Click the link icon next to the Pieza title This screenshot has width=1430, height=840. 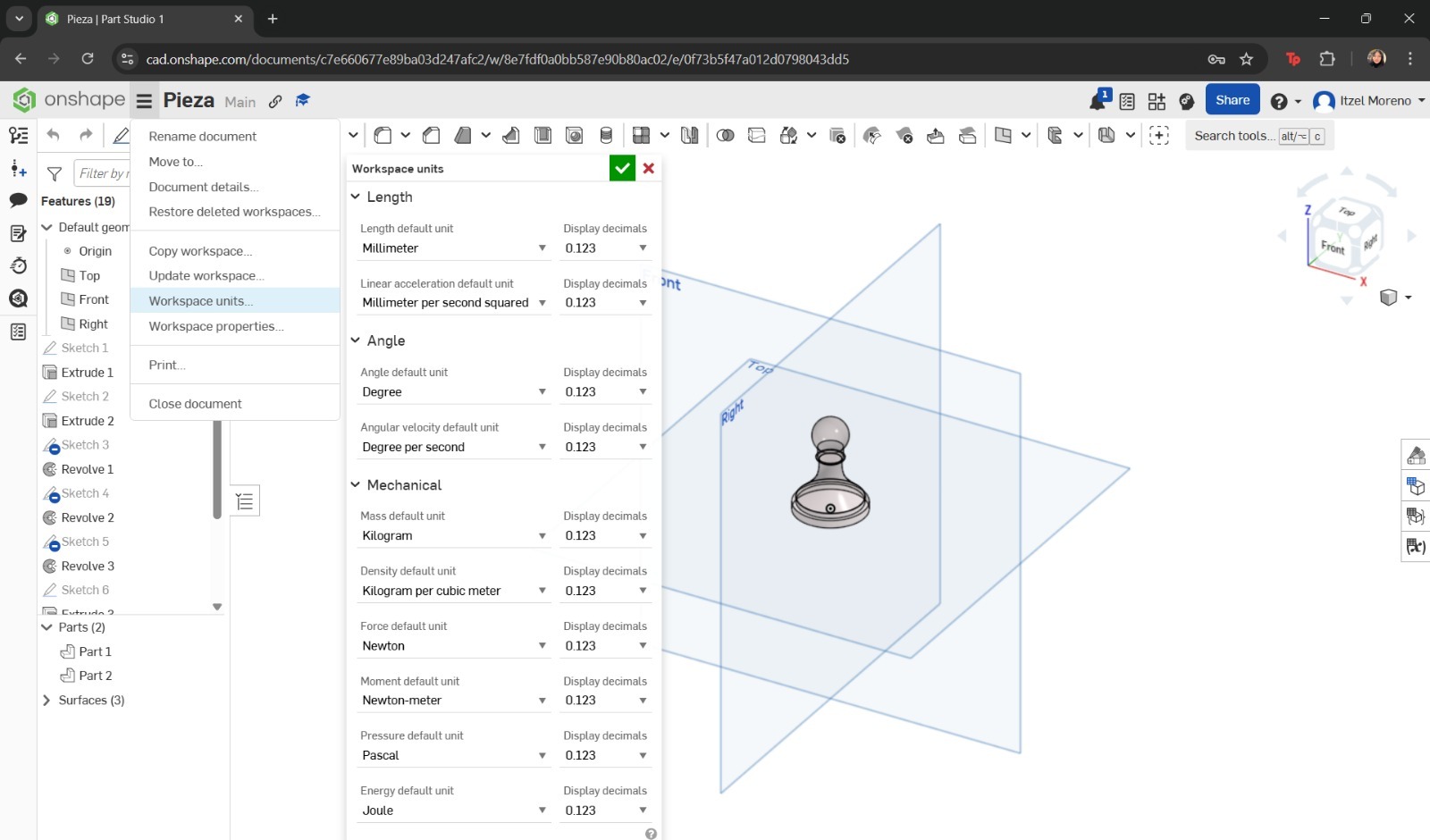tap(274, 101)
